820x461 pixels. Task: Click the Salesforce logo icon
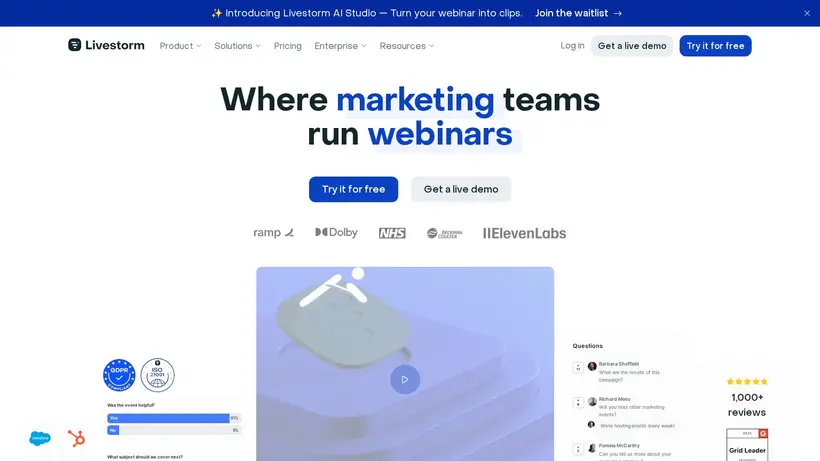[x=40, y=438]
